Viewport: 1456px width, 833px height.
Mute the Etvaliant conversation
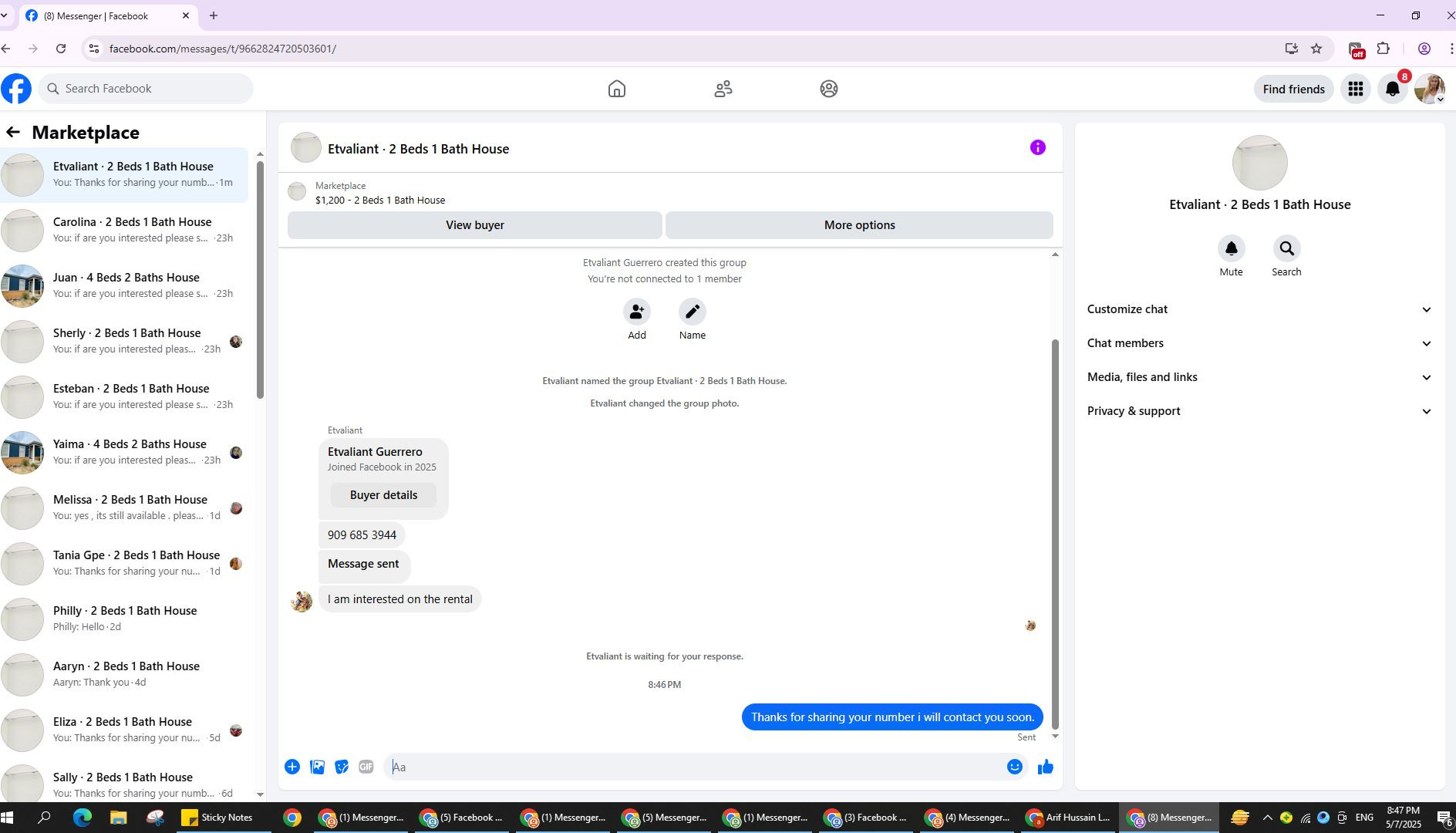(1232, 248)
